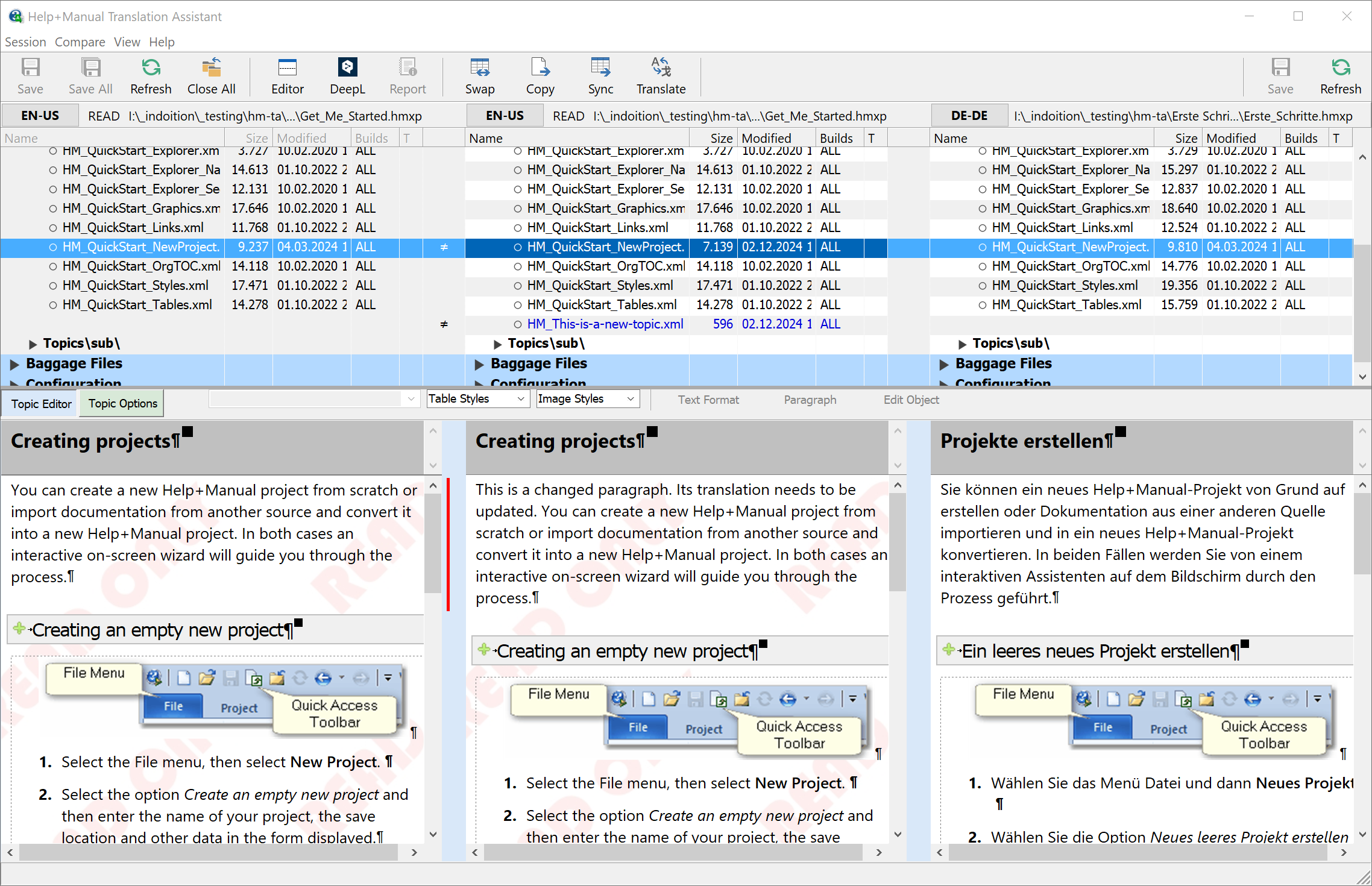Viewport: 1372px width, 886px height.
Task: Click the Builds column header in middle pane
Action: [x=837, y=138]
